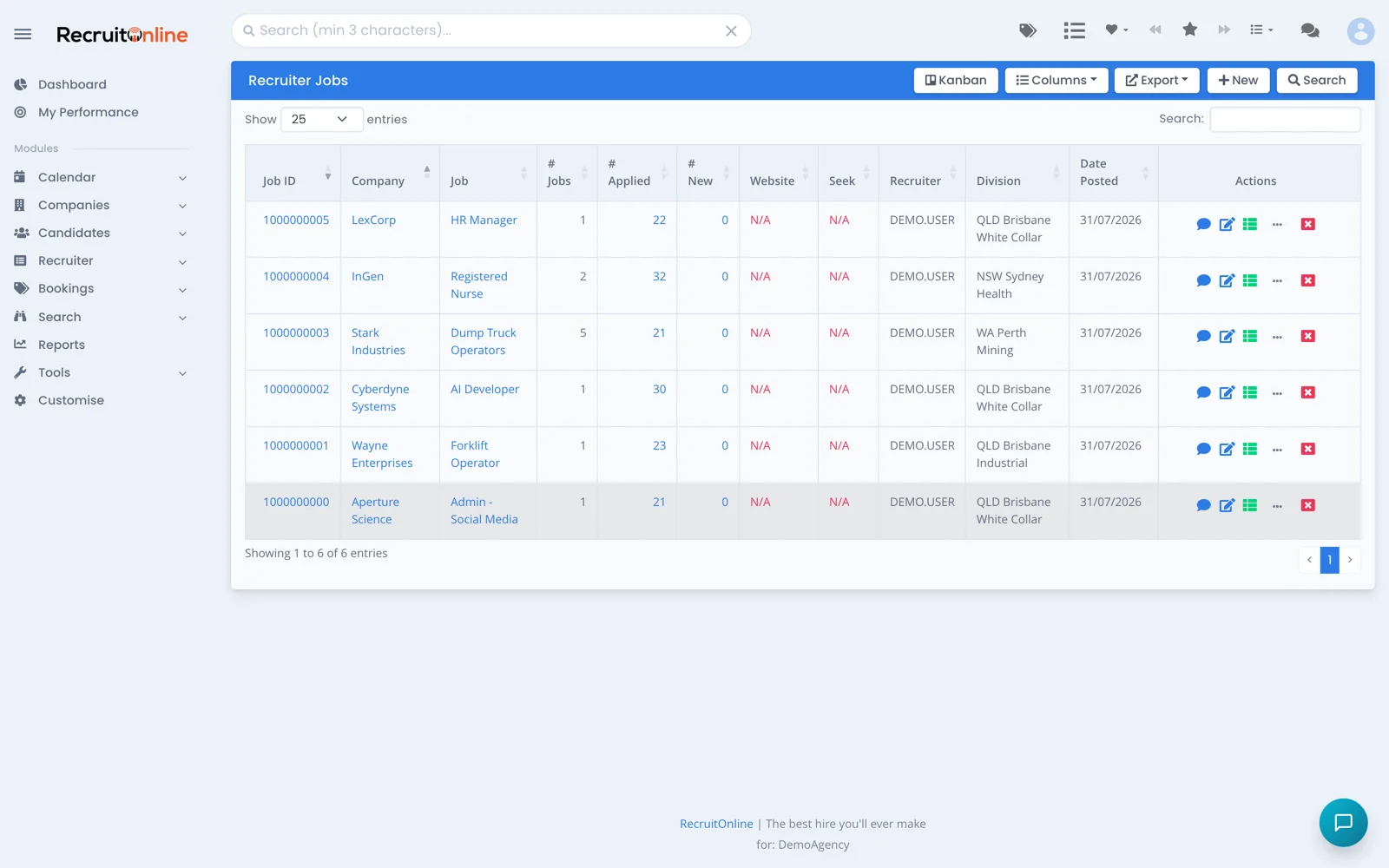Click the comment icon for LexCorp row
Viewport: 1389px width, 868px height.
(x=1203, y=224)
